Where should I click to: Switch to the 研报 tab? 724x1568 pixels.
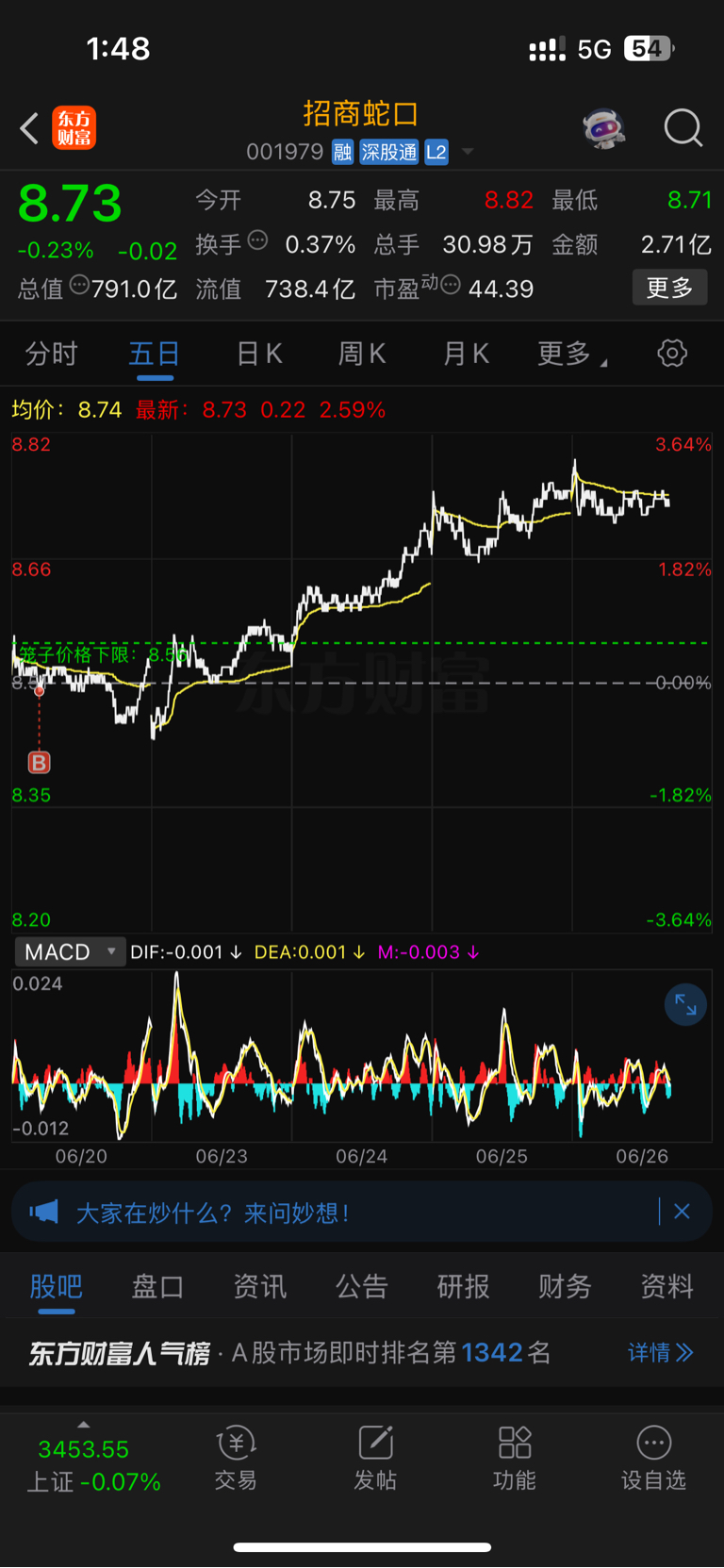[x=463, y=1286]
